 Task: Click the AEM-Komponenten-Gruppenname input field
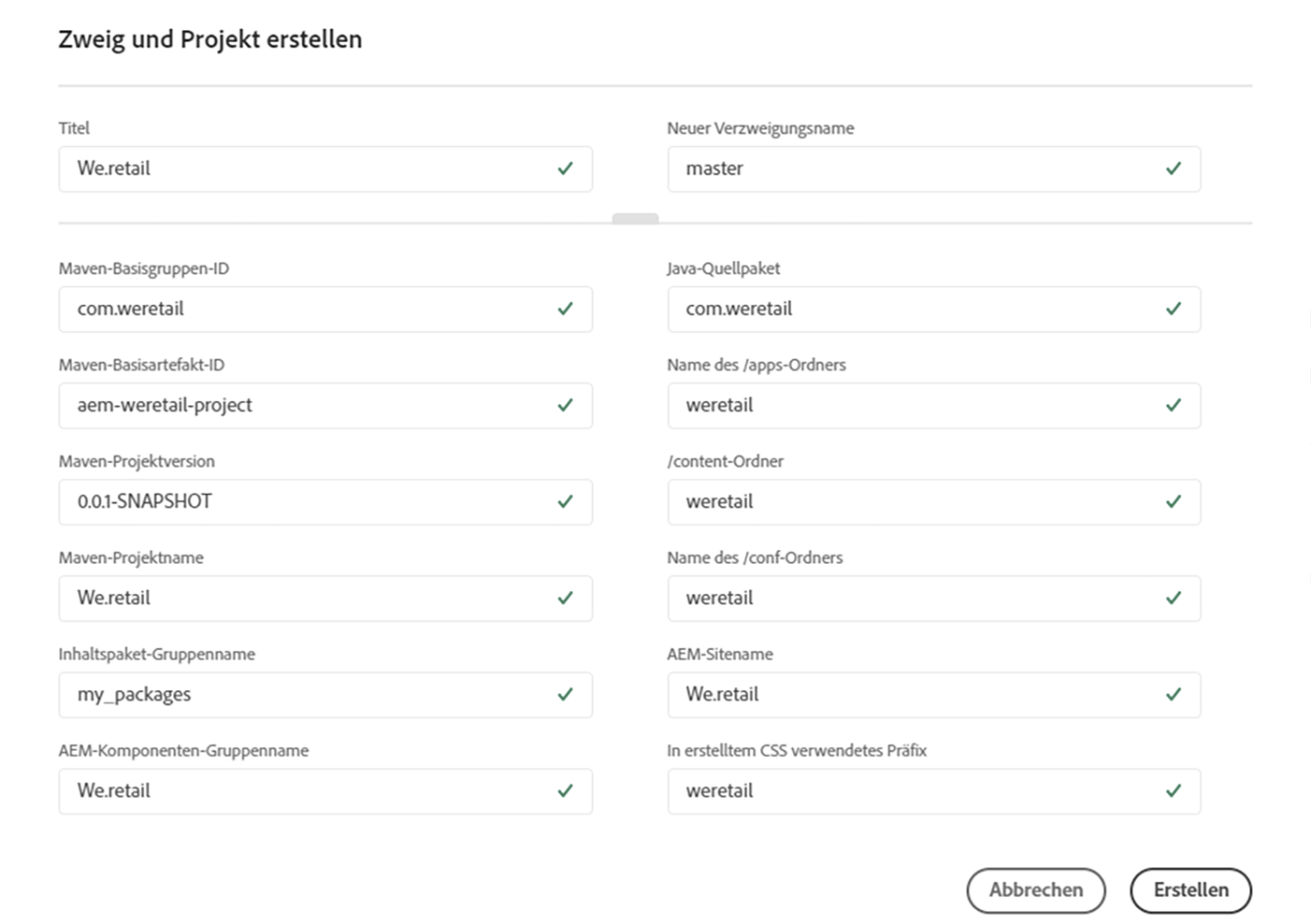(309, 791)
